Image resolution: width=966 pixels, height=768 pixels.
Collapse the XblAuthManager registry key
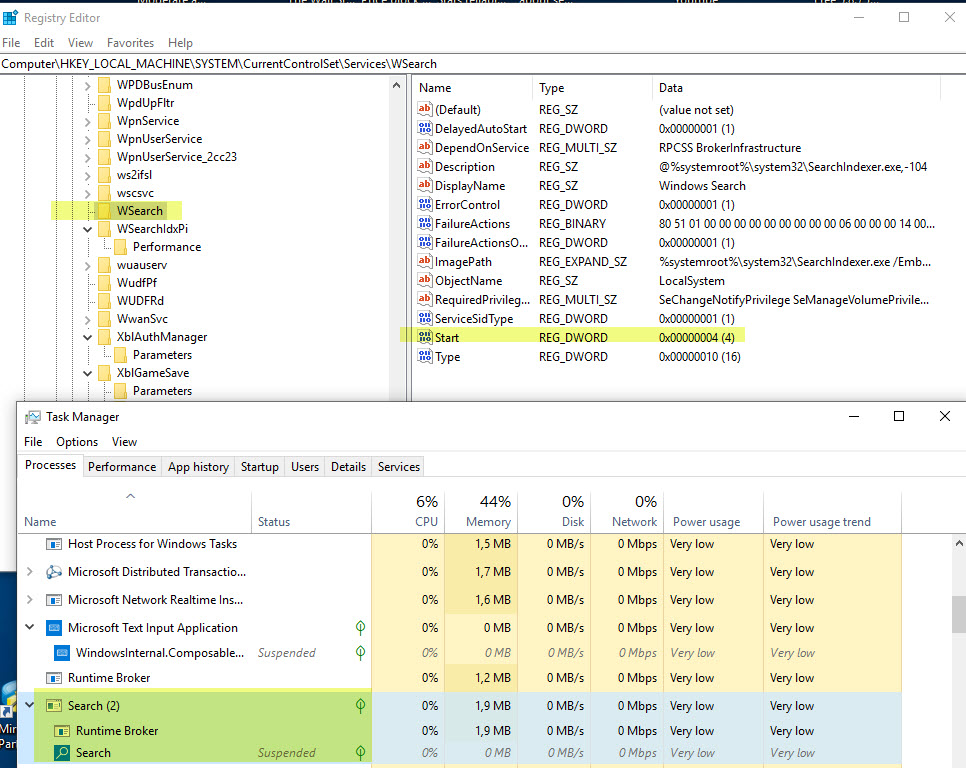click(87, 338)
